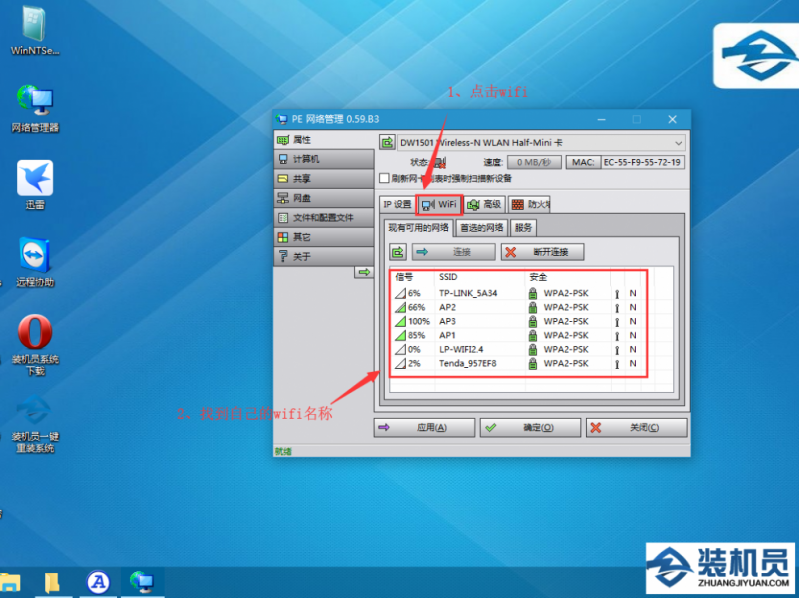This screenshot has width=799, height=598.
Task: Open 迅雷 desktop icon
Action: 35,180
